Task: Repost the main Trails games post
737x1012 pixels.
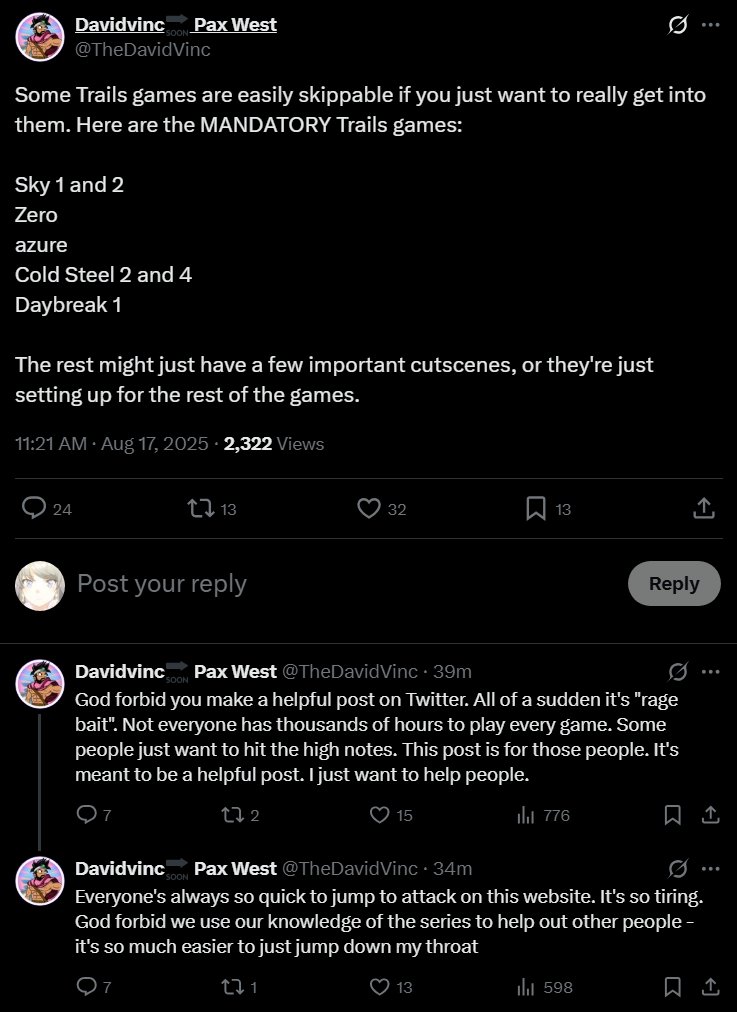Action: tap(201, 508)
